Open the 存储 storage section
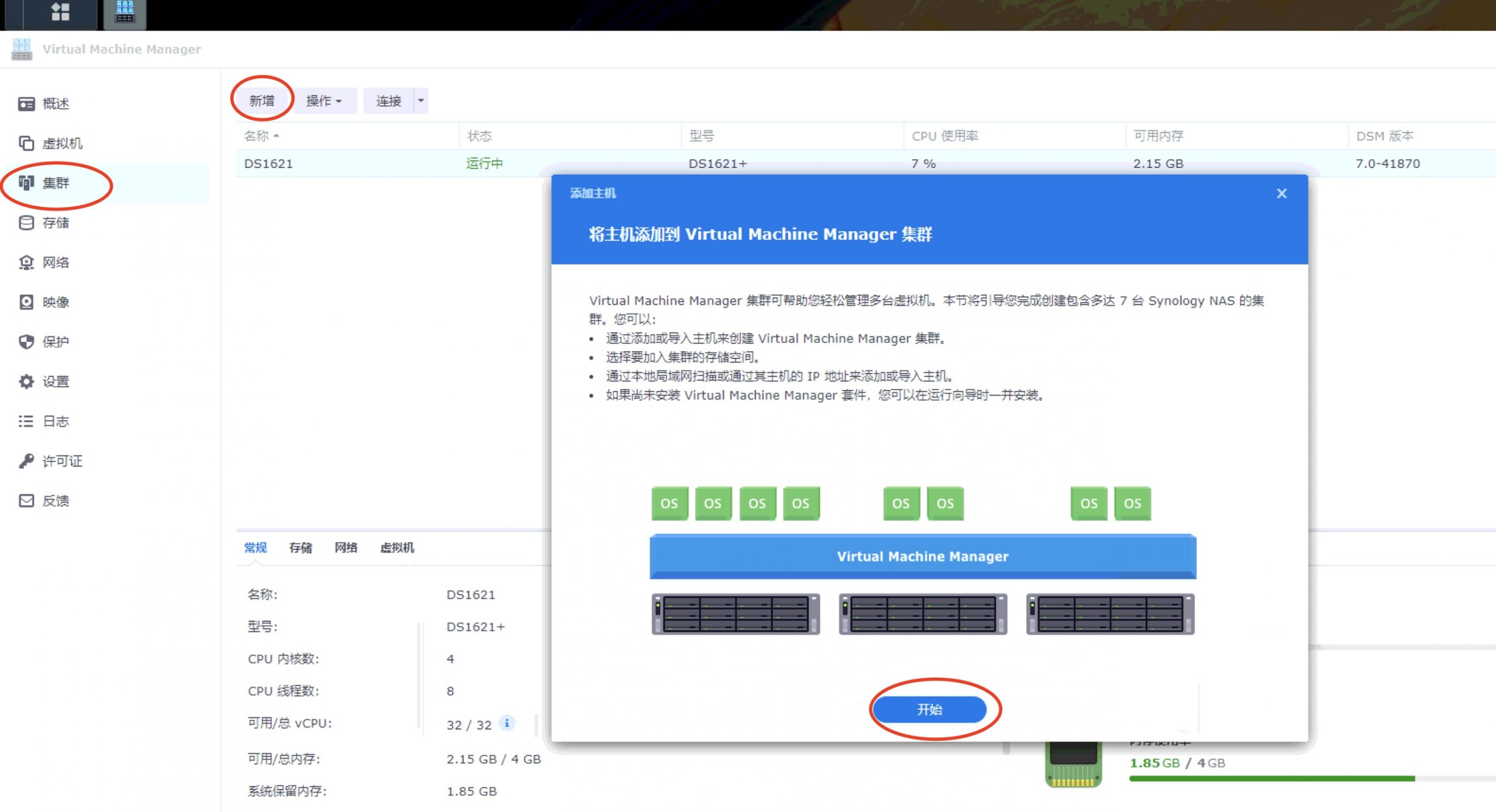1496x812 pixels. pos(56,223)
